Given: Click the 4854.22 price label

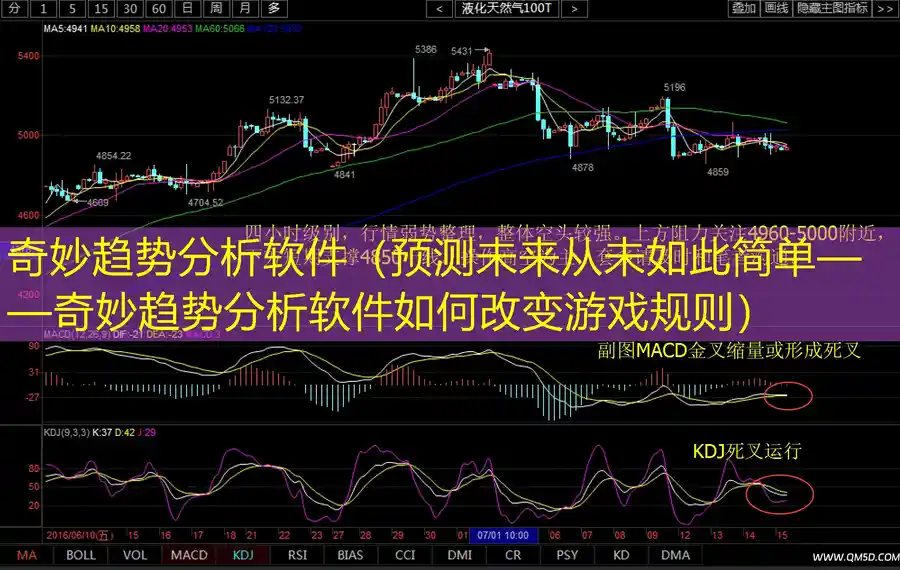Looking at the screenshot, I should tap(113, 156).
